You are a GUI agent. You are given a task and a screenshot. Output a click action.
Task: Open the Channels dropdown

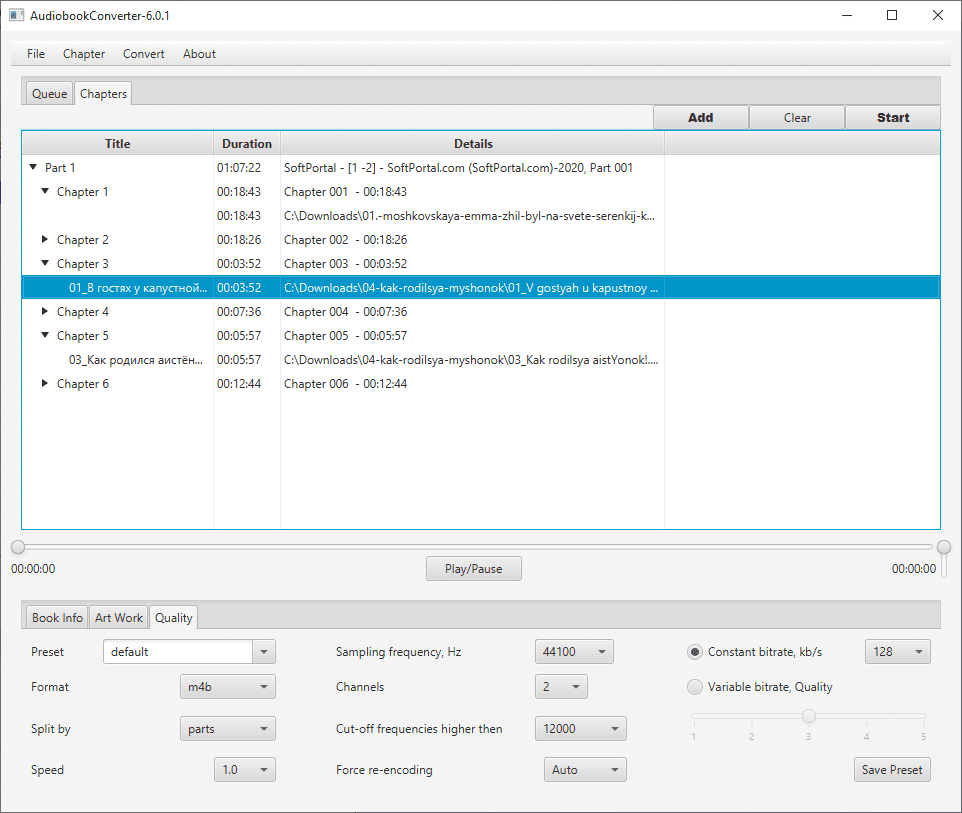(x=561, y=687)
